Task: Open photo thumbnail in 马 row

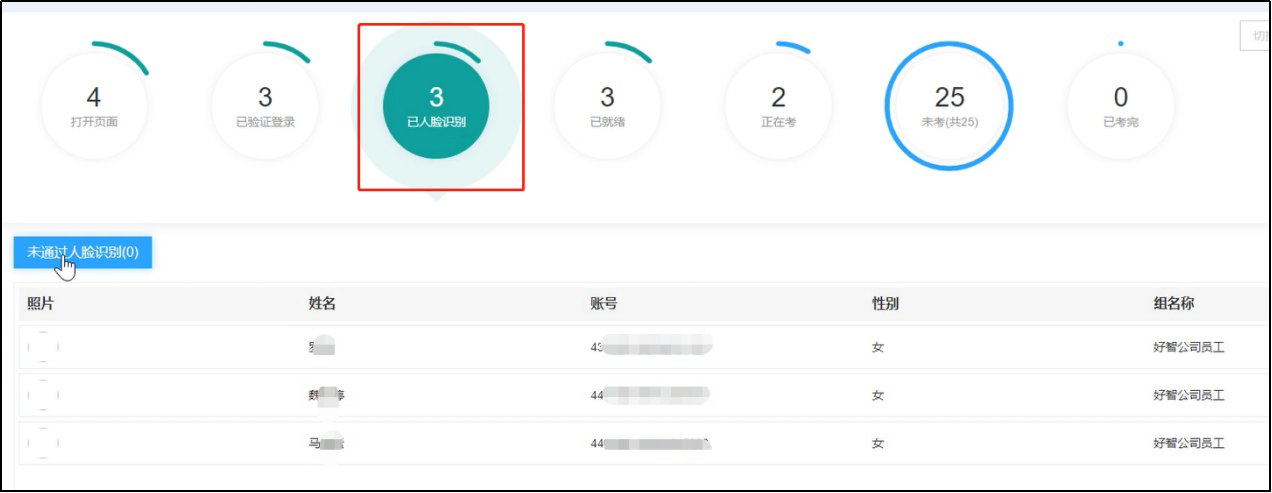Action: (x=43, y=443)
